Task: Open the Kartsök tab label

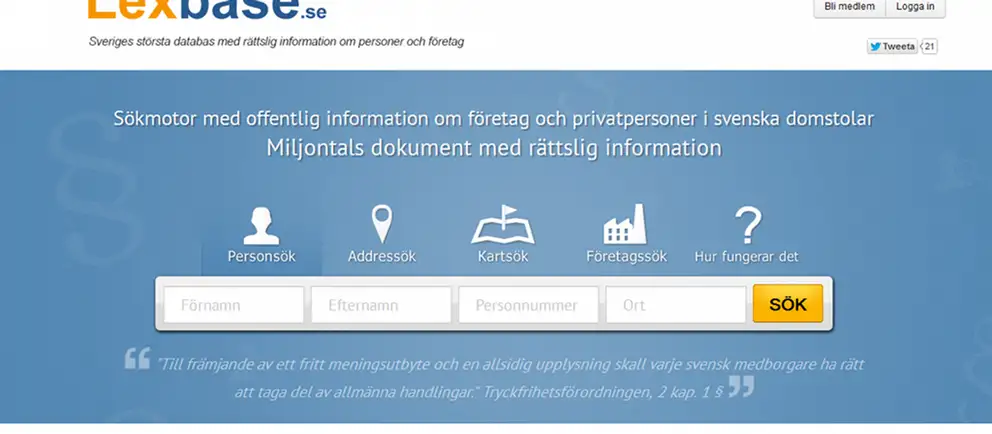Action: tap(503, 257)
